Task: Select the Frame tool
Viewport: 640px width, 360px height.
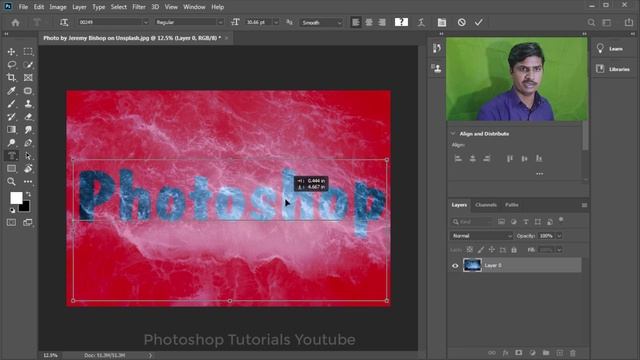Action: tap(28, 78)
